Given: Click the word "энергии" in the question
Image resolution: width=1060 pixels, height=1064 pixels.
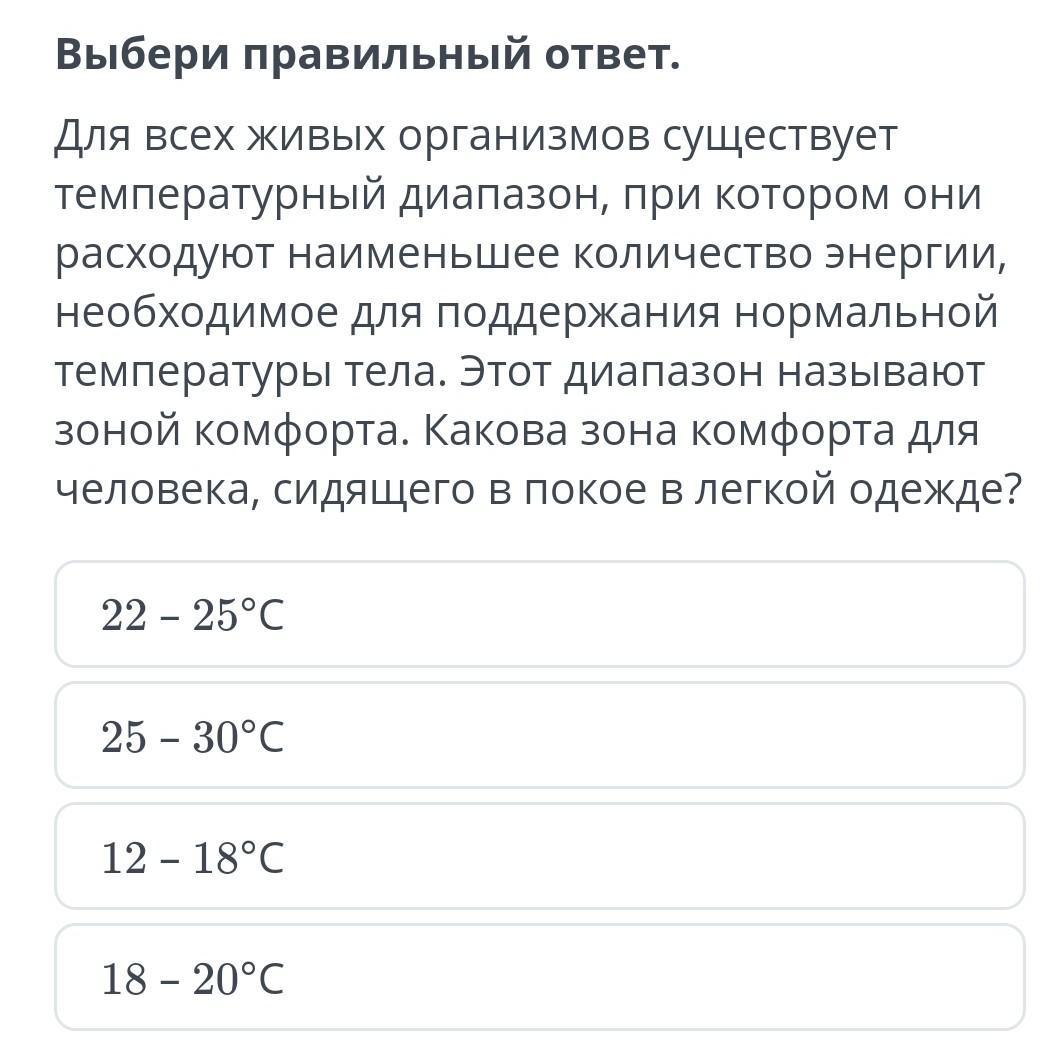Looking at the screenshot, I should coord(912,254).
